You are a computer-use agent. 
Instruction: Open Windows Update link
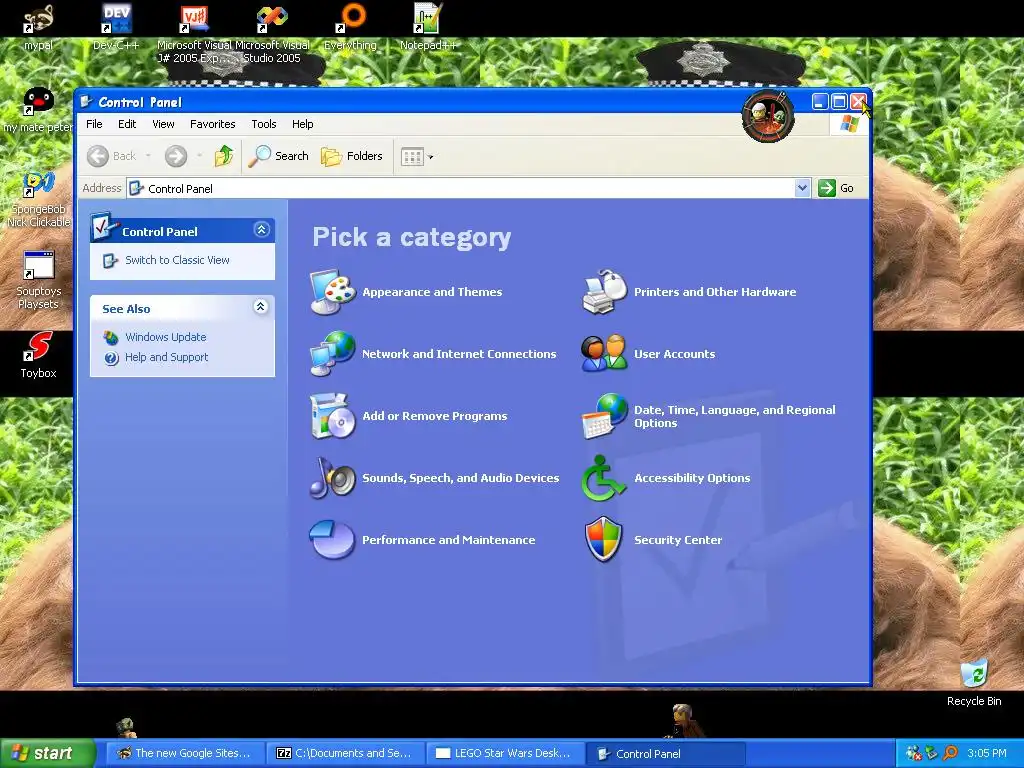165,337
